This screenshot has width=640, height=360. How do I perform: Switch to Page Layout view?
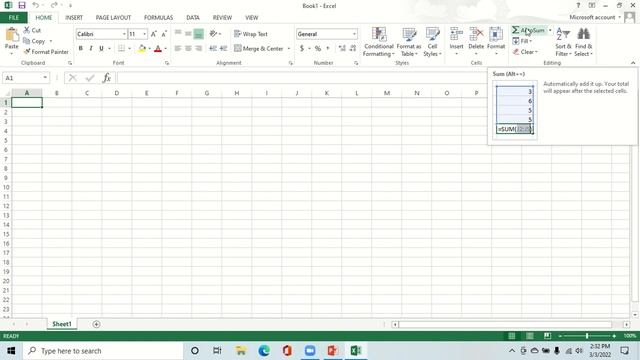tap(529, 336)
